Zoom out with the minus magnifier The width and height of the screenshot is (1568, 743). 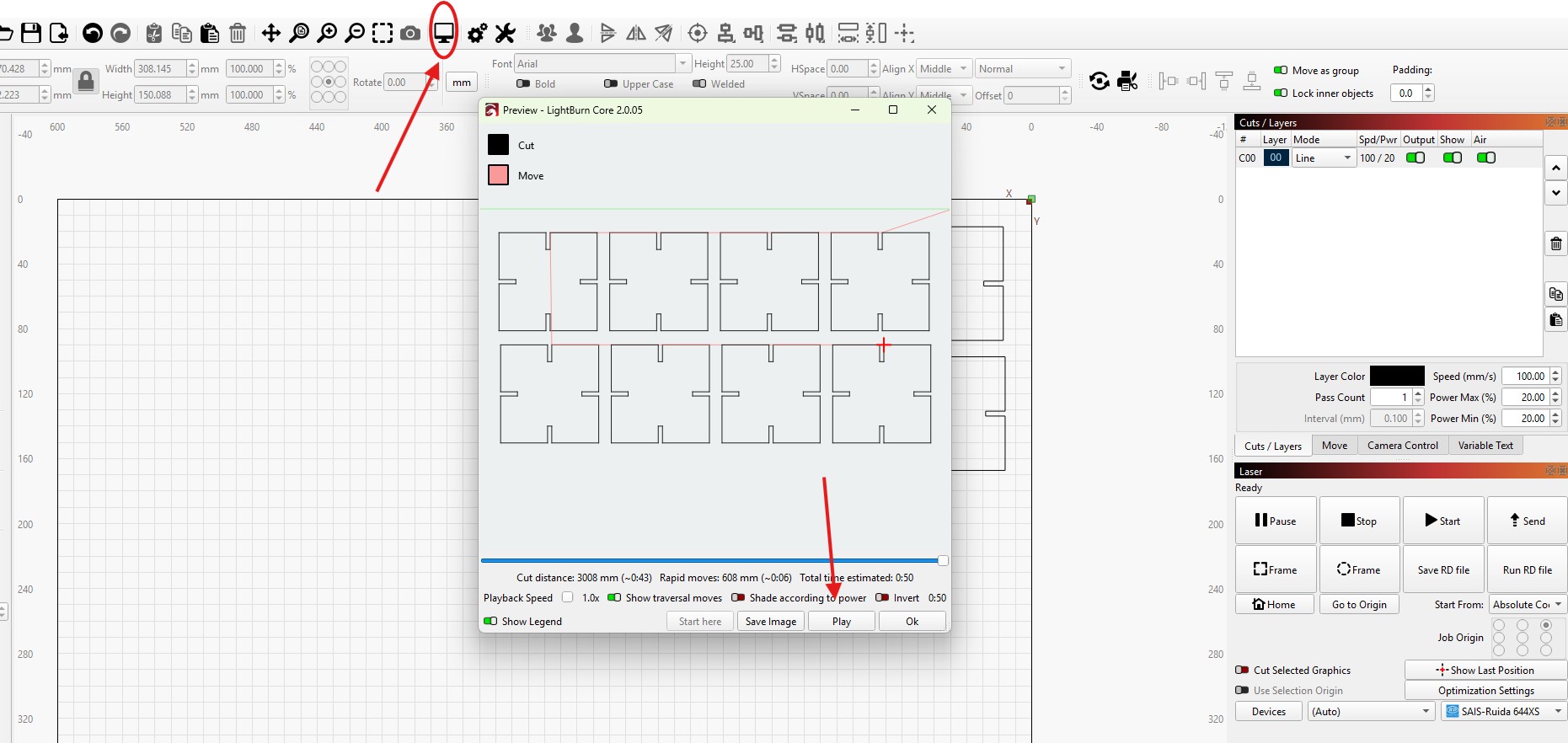[356, 33]
